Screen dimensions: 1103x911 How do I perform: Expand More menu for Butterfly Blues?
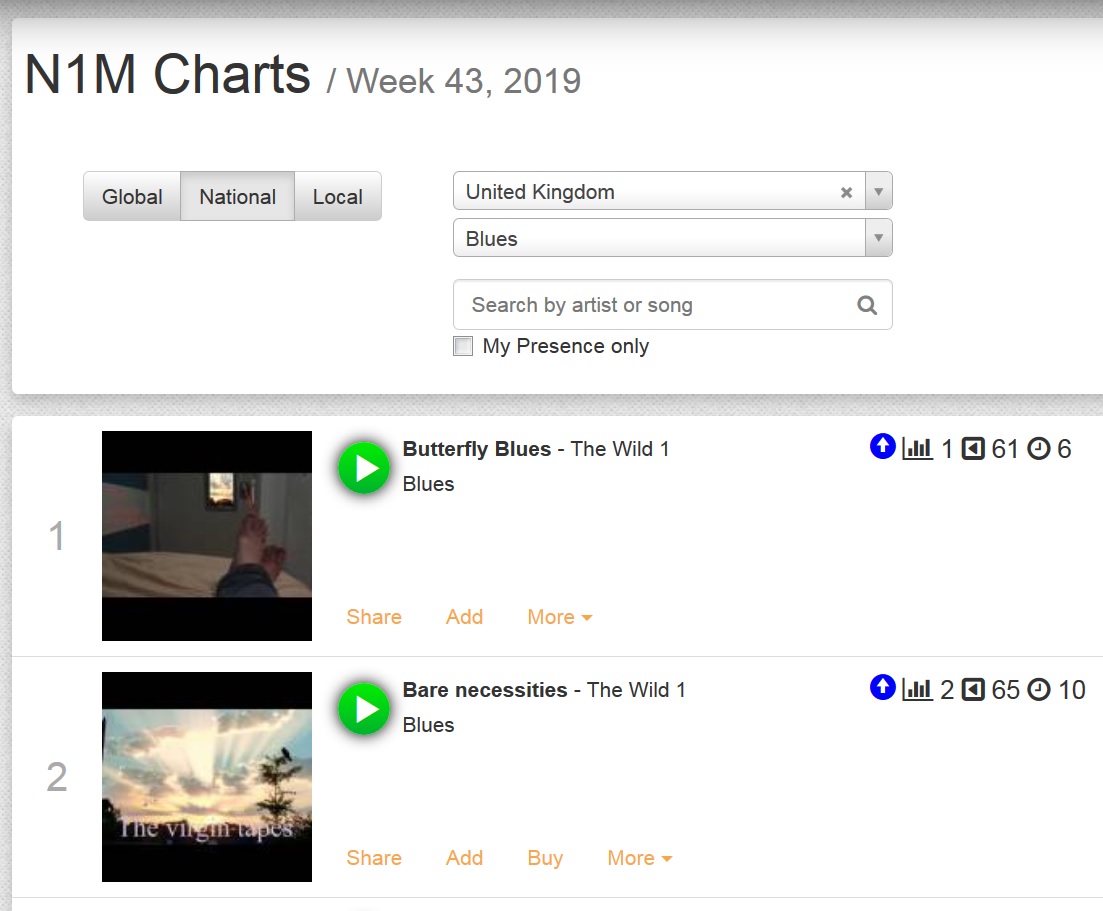(560, 617)
